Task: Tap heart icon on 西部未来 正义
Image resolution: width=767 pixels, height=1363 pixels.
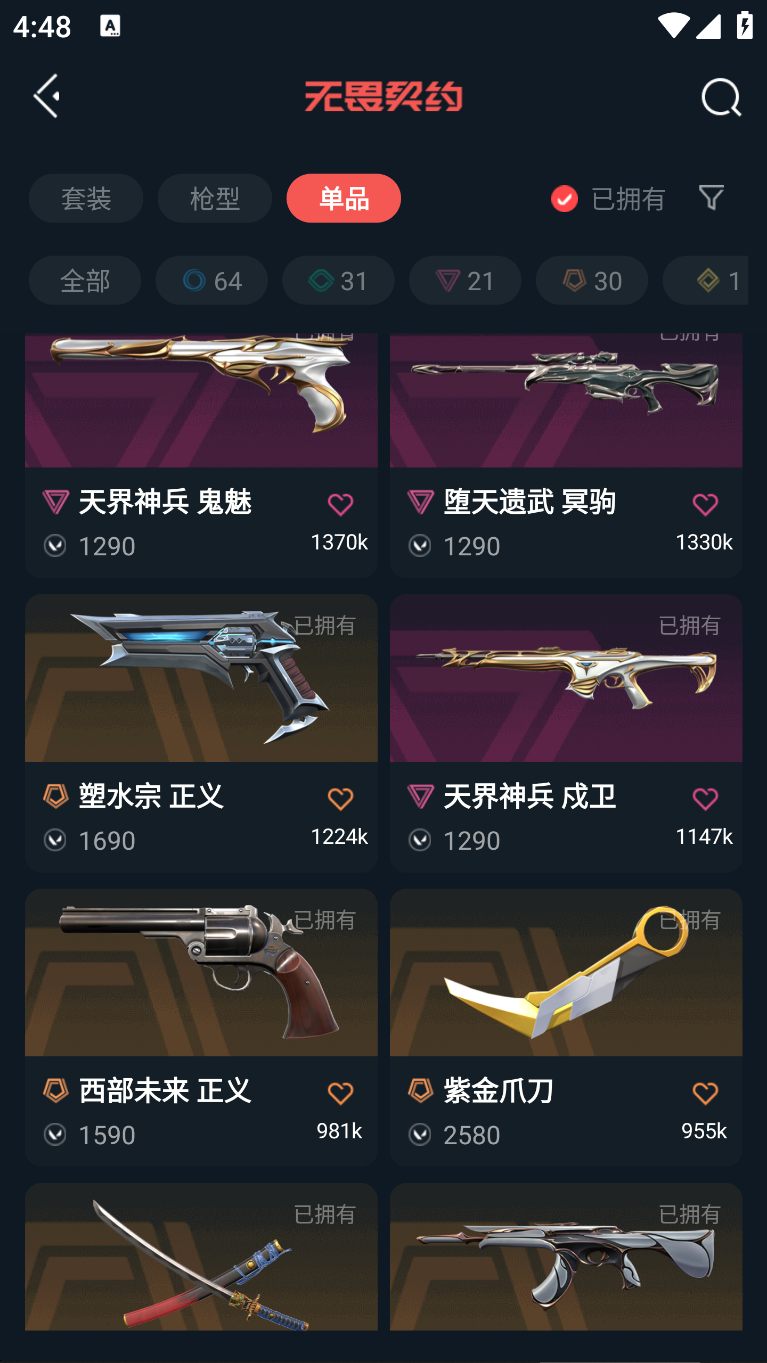Action: [x=340, y=1093]
